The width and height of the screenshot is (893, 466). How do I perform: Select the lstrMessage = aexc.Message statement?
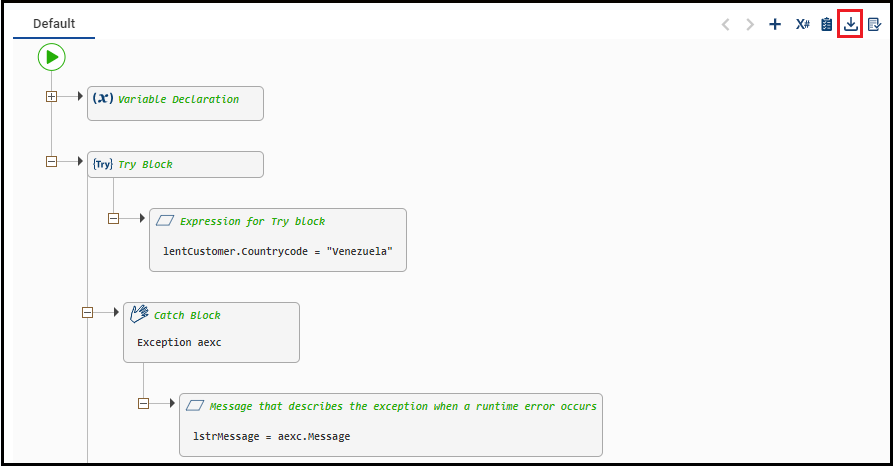coord(271,436)
